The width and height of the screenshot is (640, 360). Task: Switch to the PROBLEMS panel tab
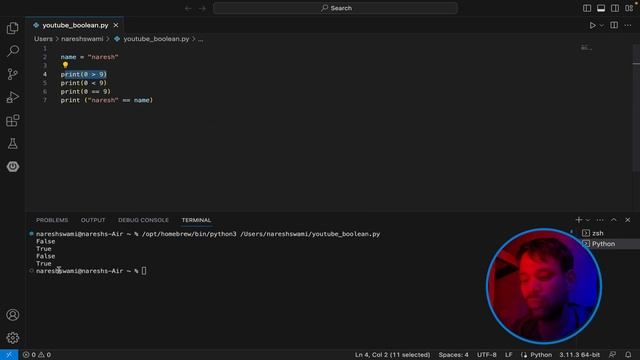tap(52, 220)
